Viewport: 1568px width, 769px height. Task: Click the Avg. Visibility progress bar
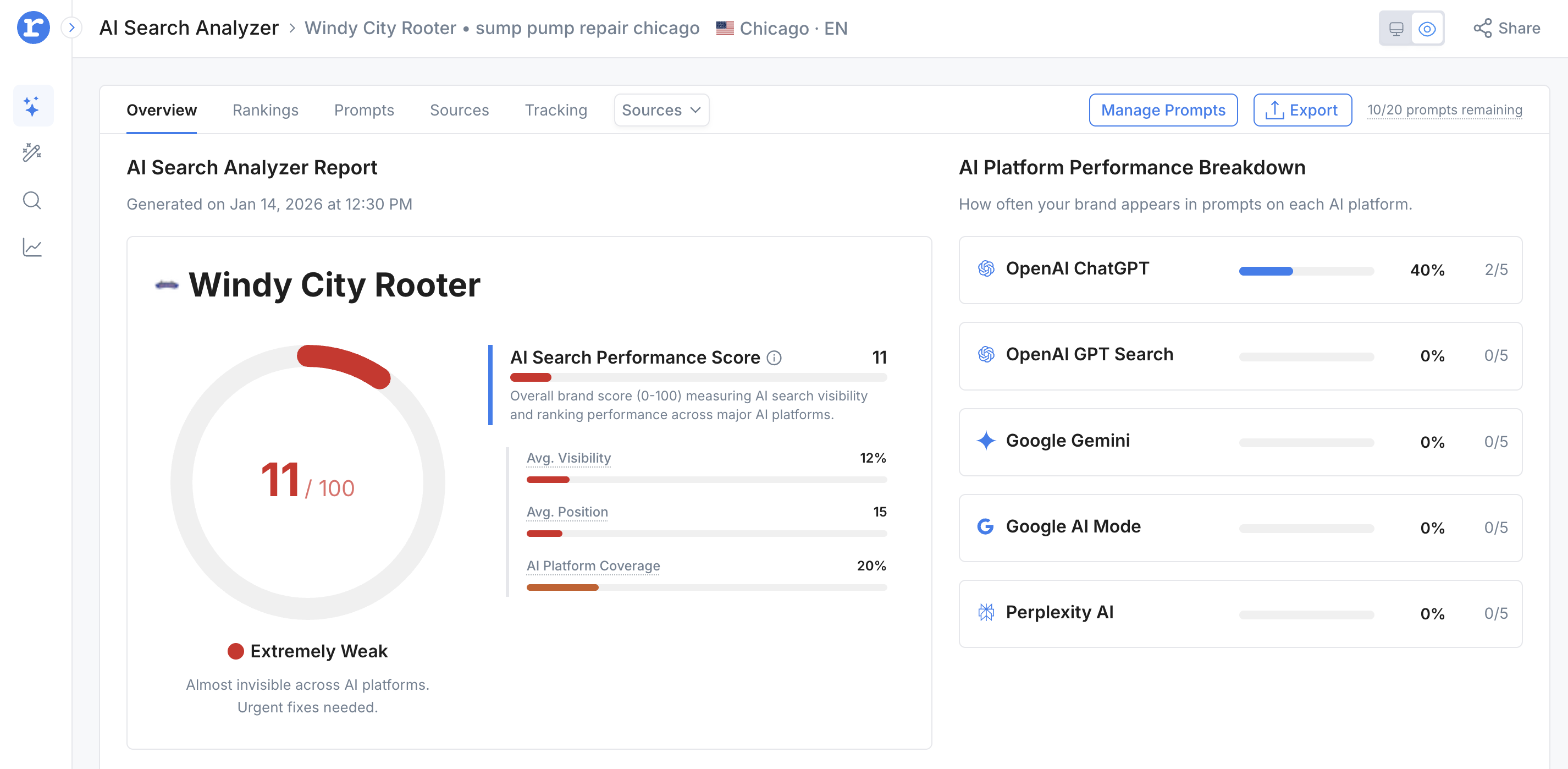pyautogui.click(x=706, y=479)
